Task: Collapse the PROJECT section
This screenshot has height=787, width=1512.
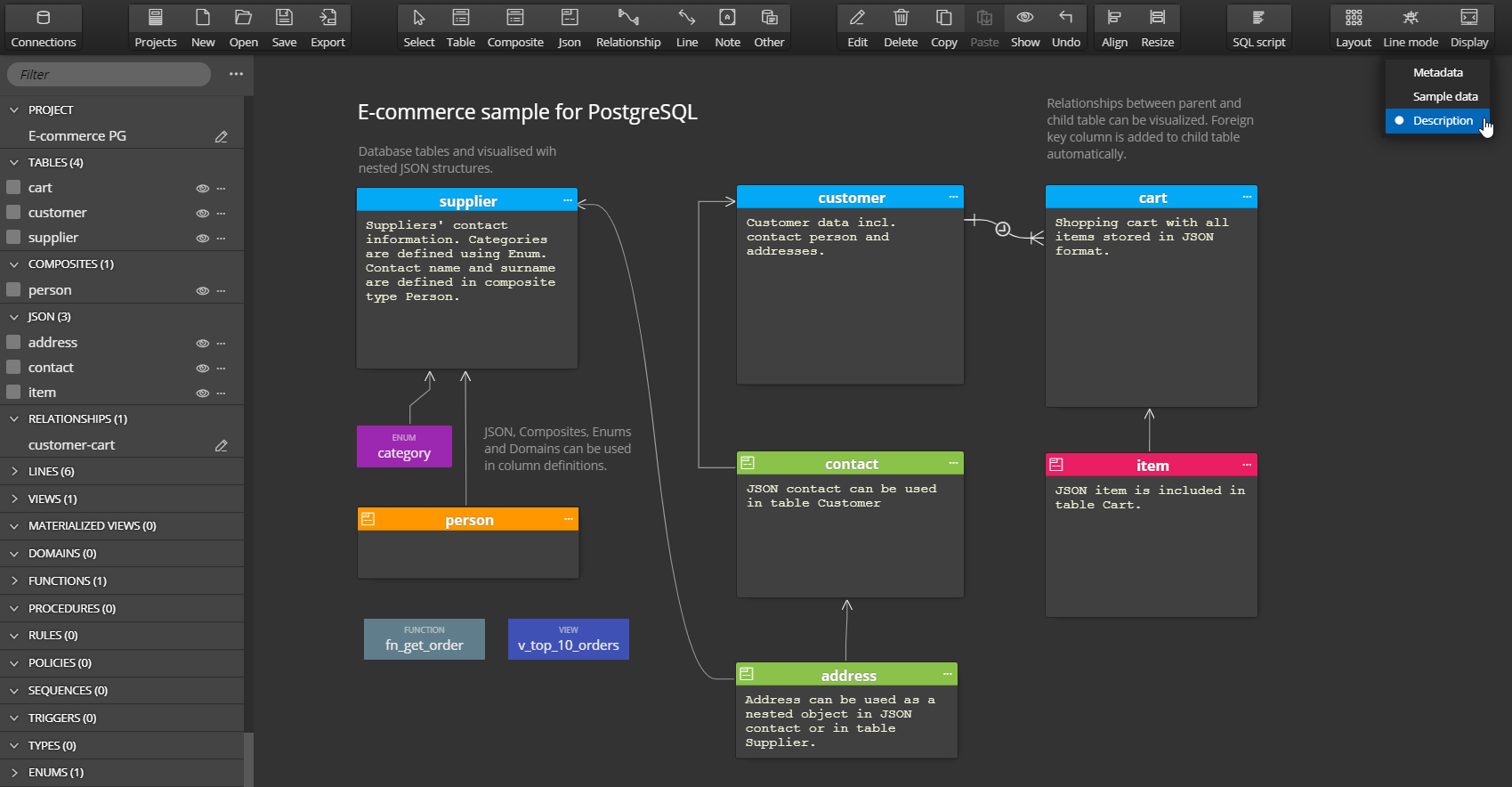Action: [14, 110]
